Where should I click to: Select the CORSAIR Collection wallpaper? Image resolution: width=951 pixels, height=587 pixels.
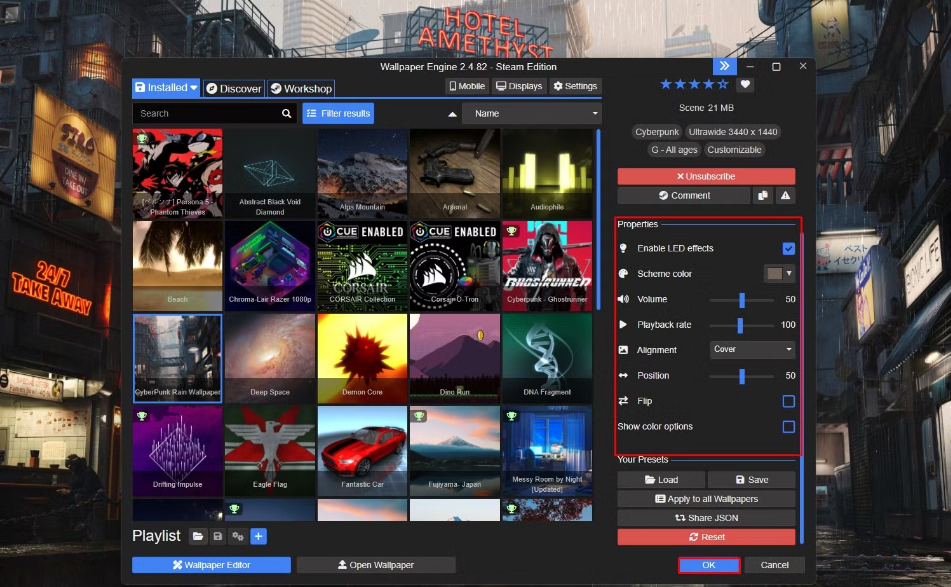point(362,266)
